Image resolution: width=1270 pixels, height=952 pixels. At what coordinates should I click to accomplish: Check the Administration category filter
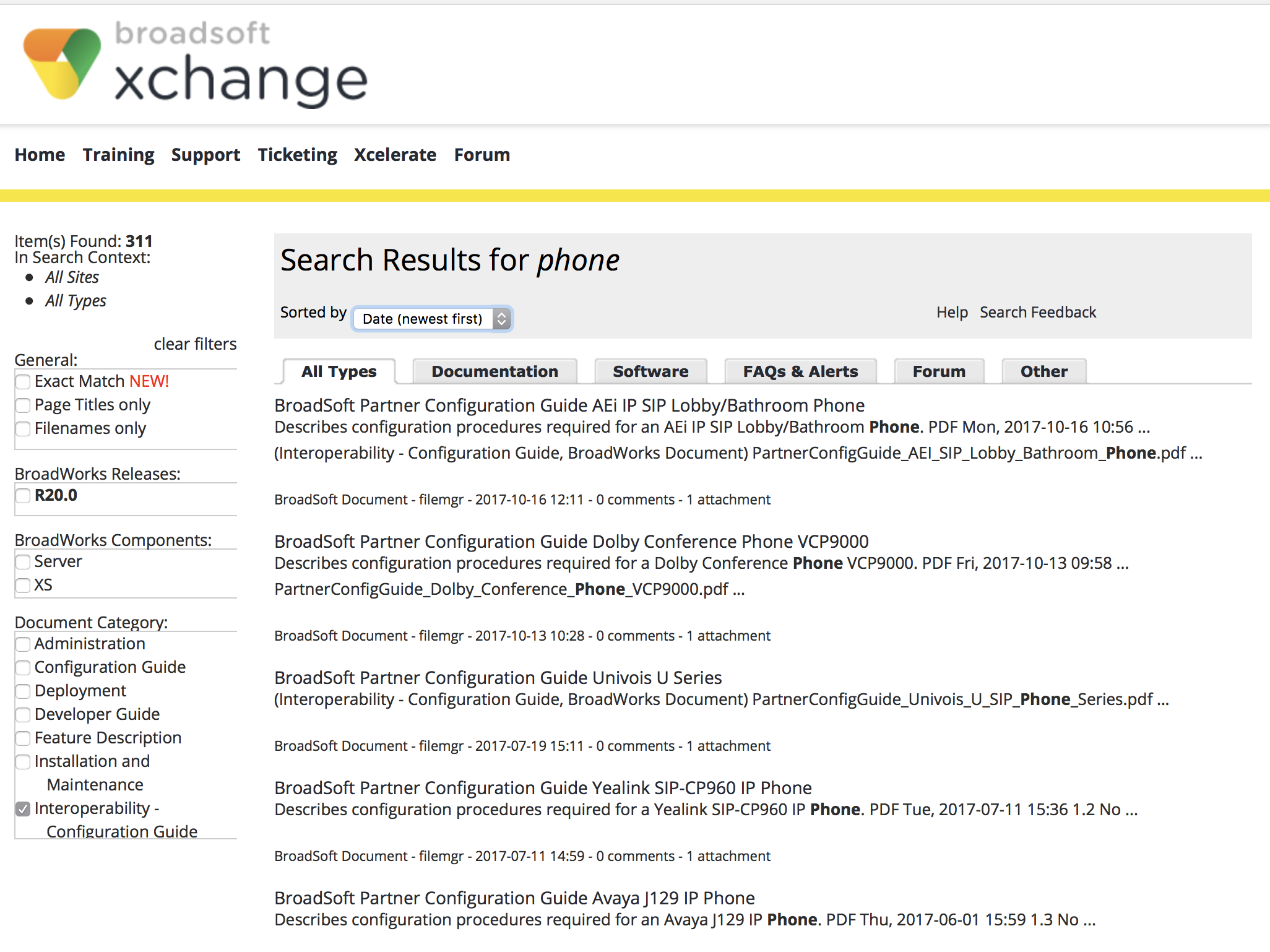[x=23, y=644]
